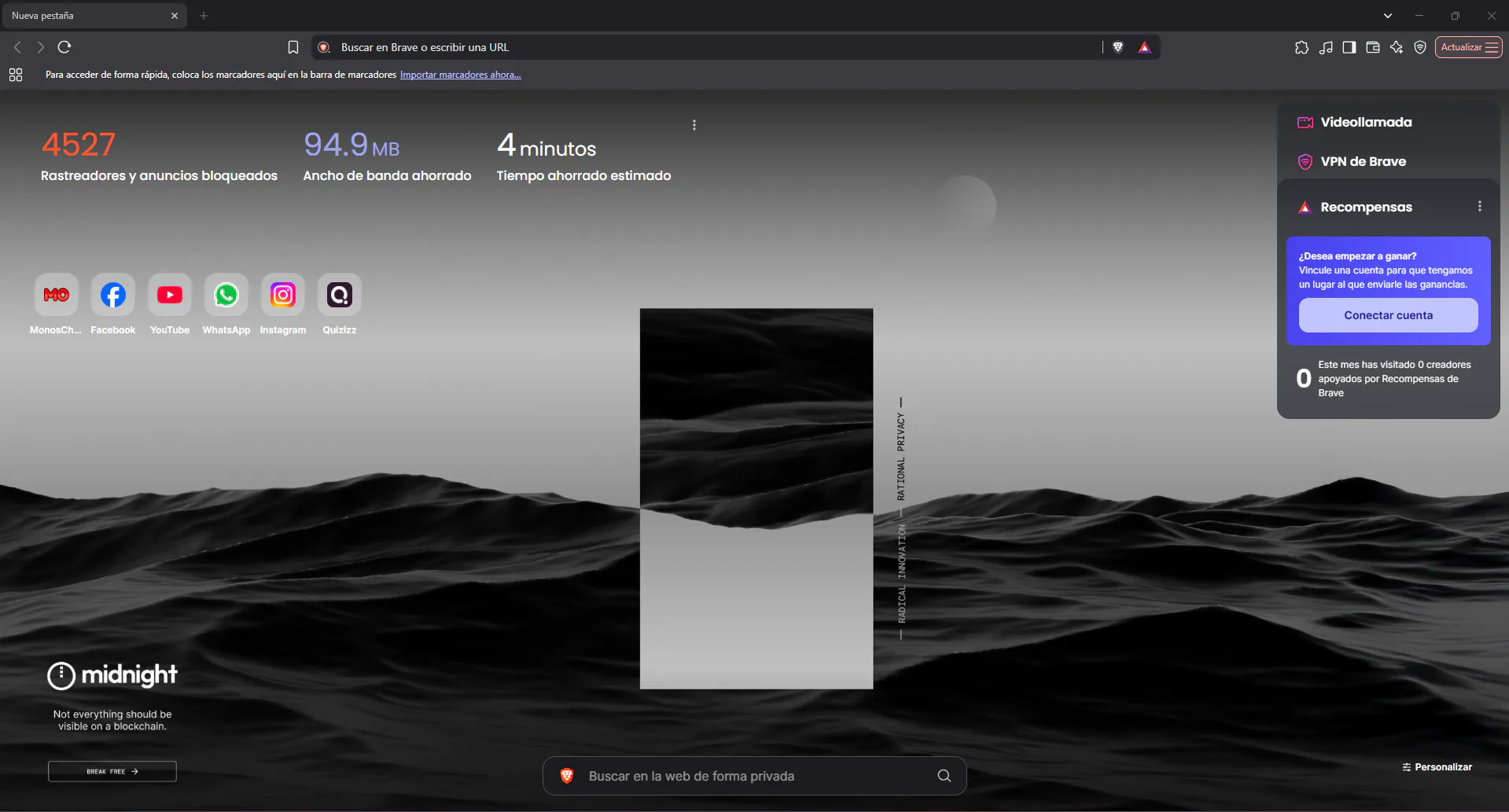This screenshot has width=1509, height=812.
Task: Open Leo AI assistant sparkle icon
Action: pos(1397,47)
